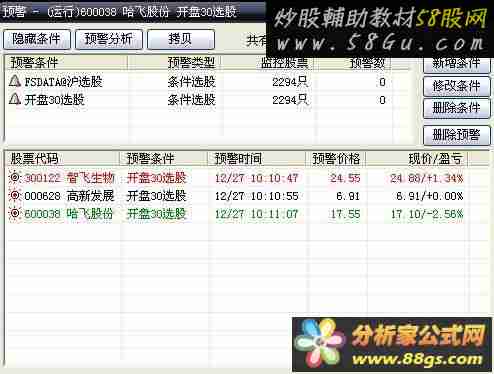Click the 删除预警 button
This screenshot has width=494, height=374.
456,135
